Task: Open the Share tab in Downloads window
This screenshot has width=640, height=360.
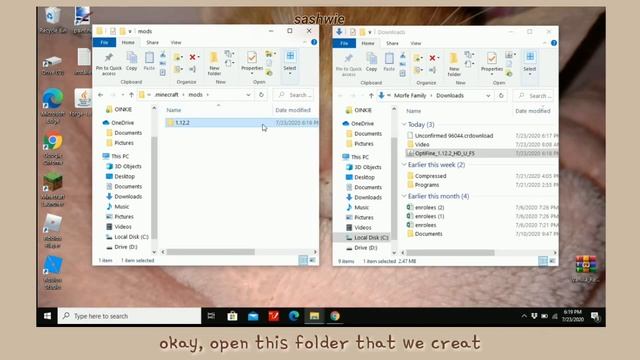Action: pyautogui.click(x=392, y=43)
